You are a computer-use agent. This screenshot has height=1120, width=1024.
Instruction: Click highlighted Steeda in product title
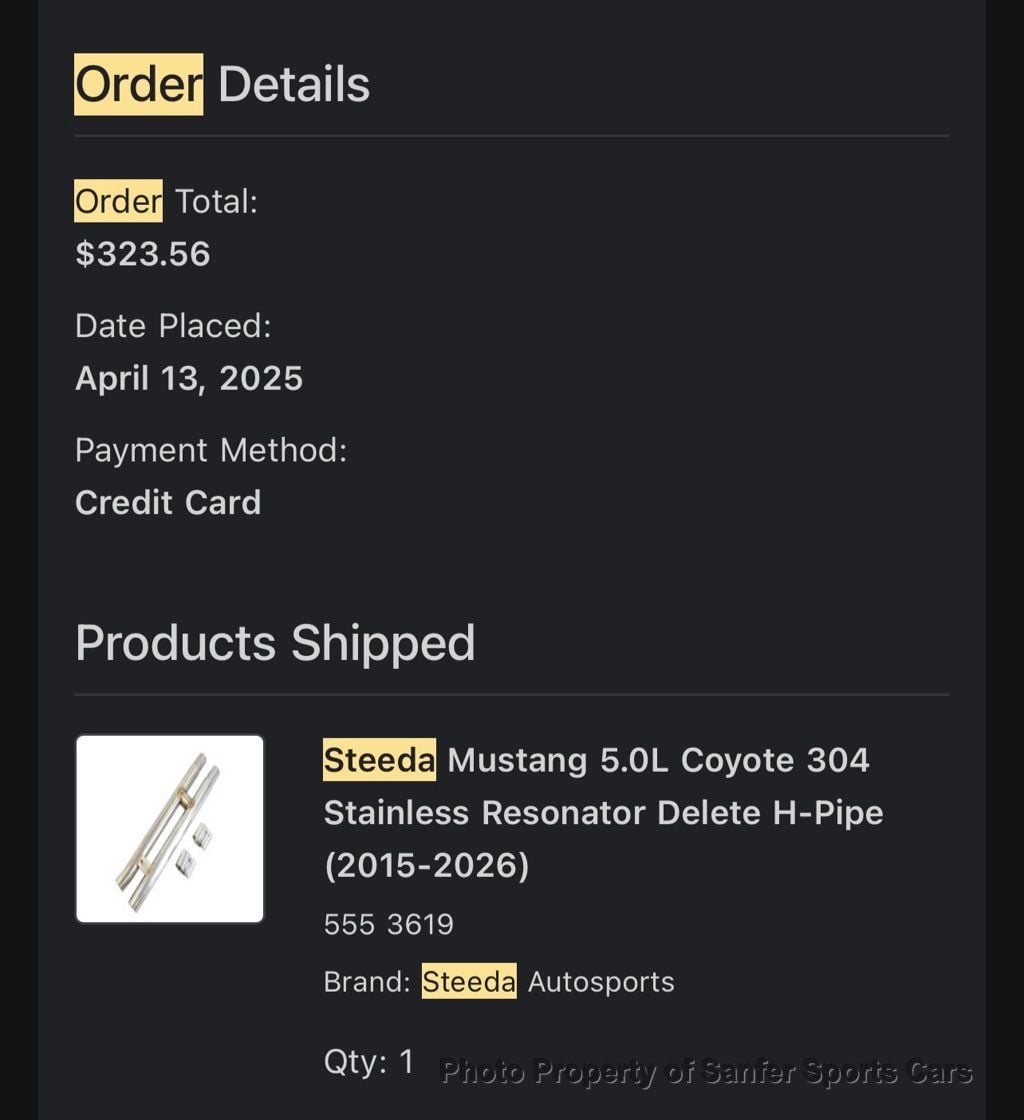379,760
